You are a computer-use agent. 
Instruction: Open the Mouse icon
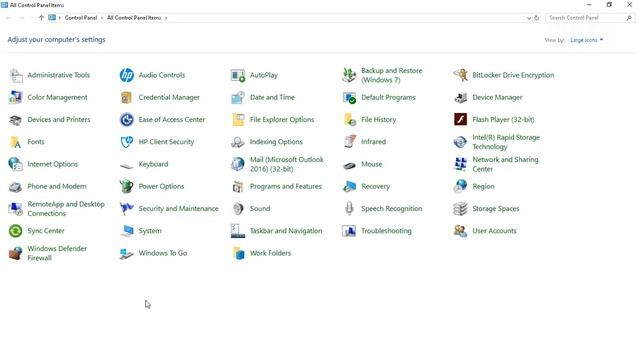point(349,165)
